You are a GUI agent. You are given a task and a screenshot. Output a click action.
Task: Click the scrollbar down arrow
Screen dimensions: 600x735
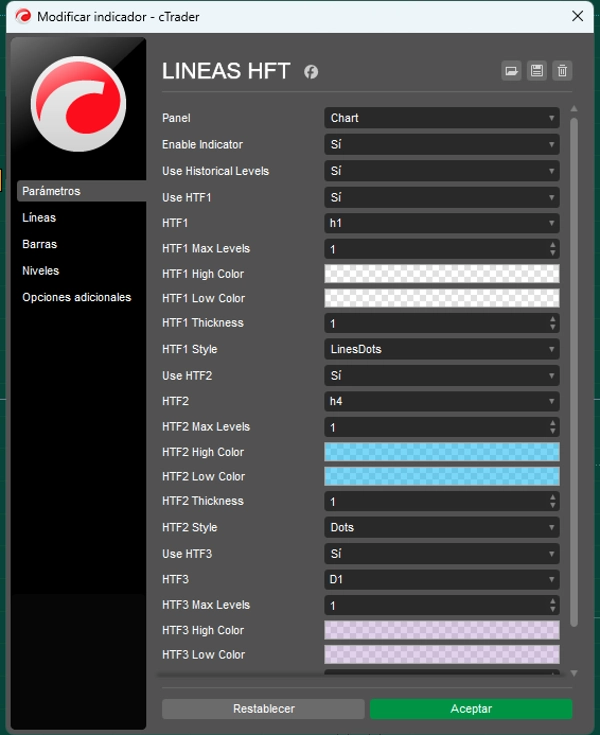click(x=574, y=673)
